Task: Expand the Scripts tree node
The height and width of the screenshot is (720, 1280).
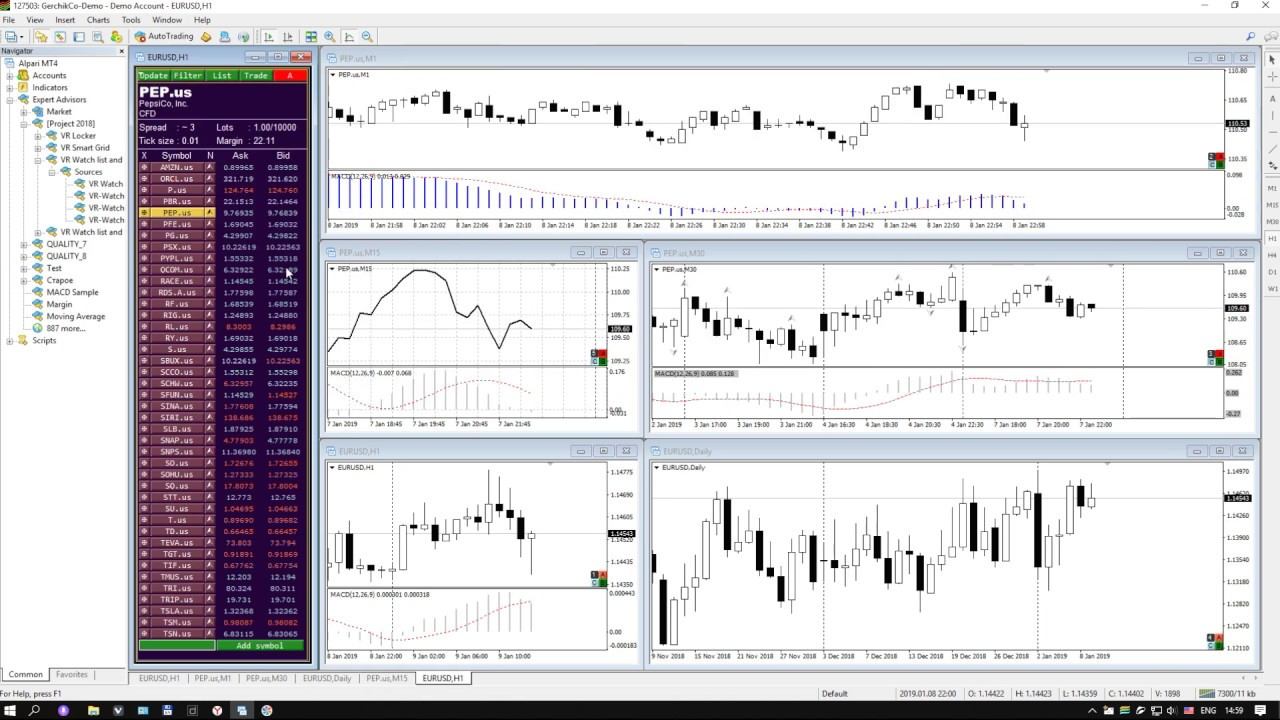Action: coord(10,341)
